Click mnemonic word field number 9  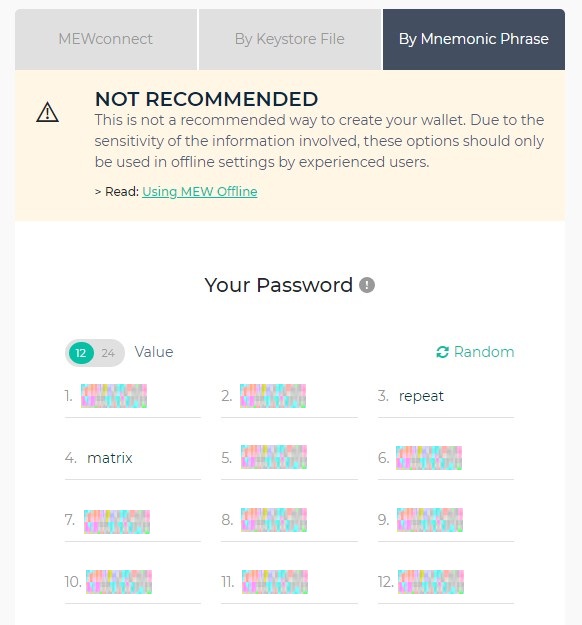point(446,520)
